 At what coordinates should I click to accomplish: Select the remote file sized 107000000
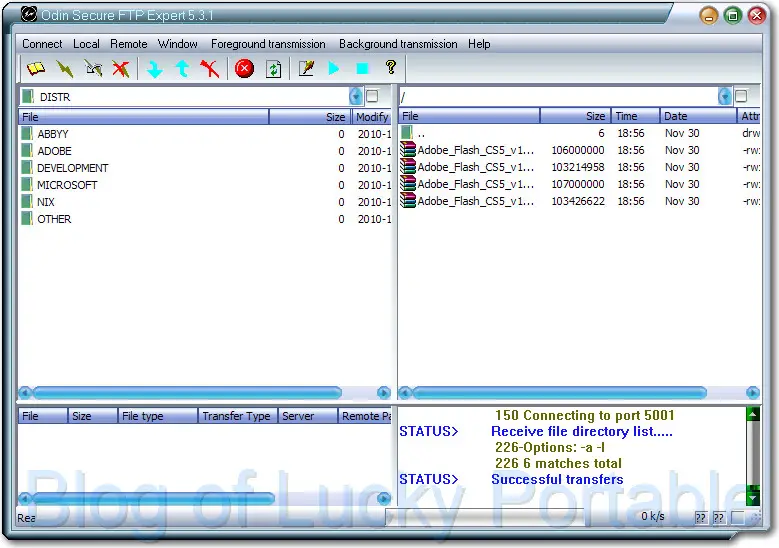coord(579,184)
